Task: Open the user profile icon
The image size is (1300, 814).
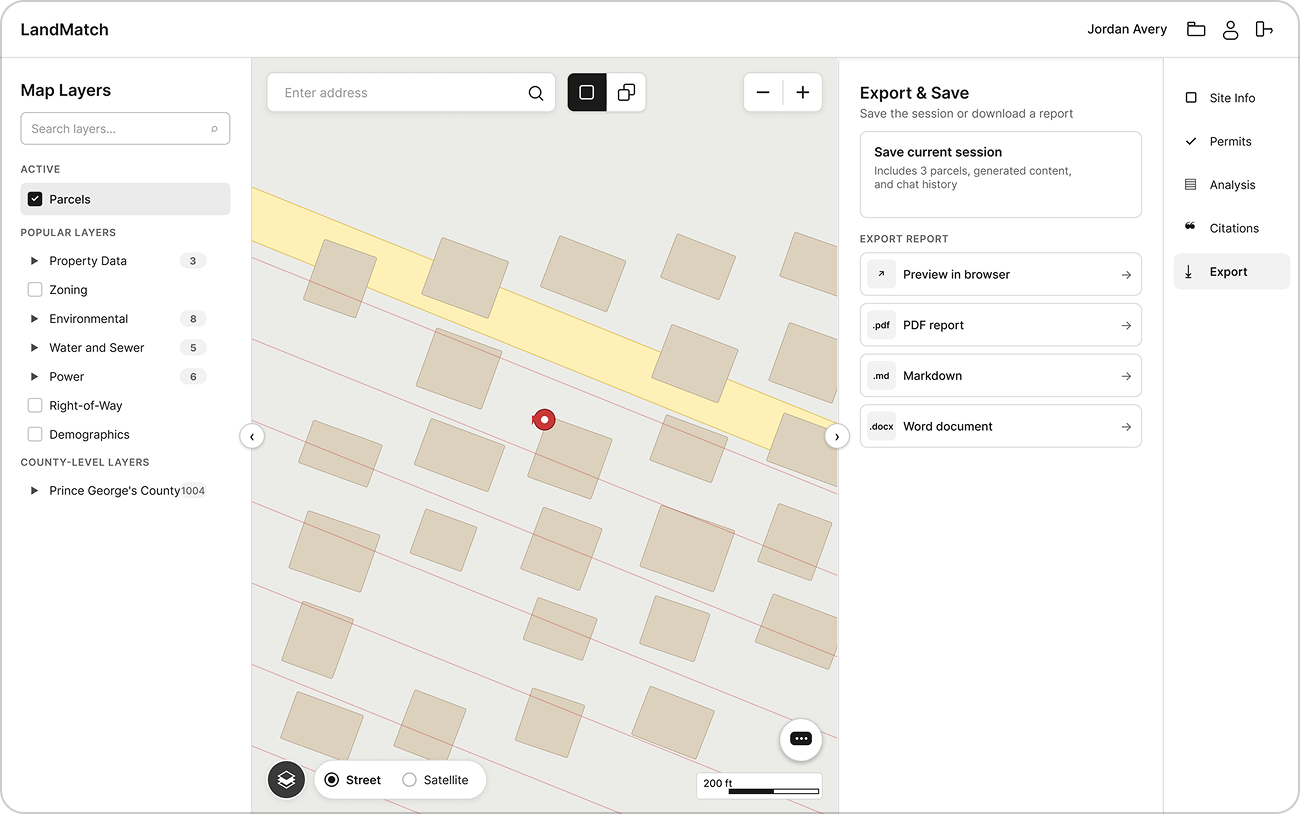Action: tap(1231, 29)
